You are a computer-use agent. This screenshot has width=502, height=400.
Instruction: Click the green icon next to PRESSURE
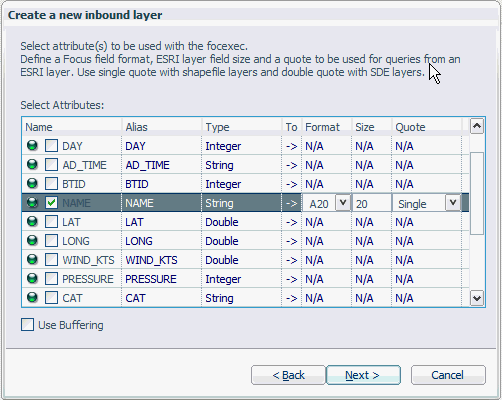32,279
